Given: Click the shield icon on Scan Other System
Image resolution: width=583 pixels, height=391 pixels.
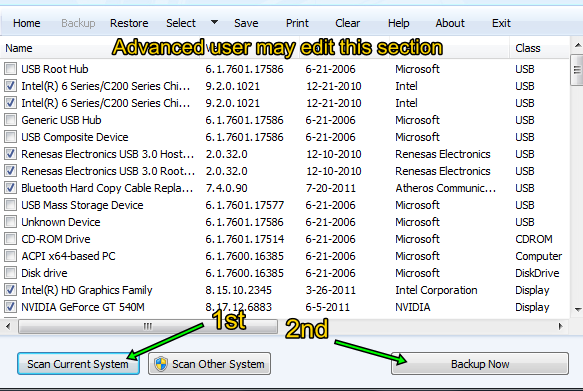Looking at the screenshot, I should pos(161,364).
